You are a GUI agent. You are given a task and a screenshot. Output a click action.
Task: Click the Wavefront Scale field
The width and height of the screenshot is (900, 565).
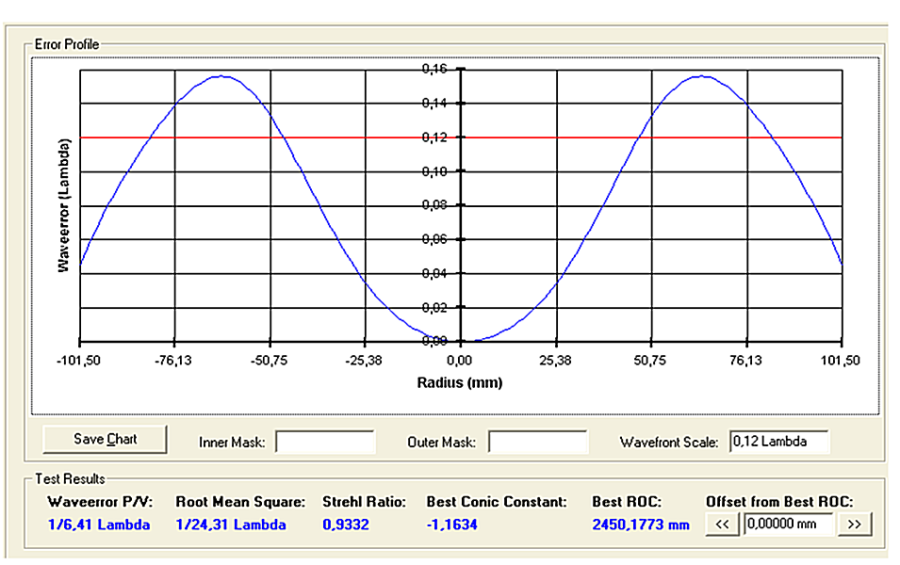(779, 441)
